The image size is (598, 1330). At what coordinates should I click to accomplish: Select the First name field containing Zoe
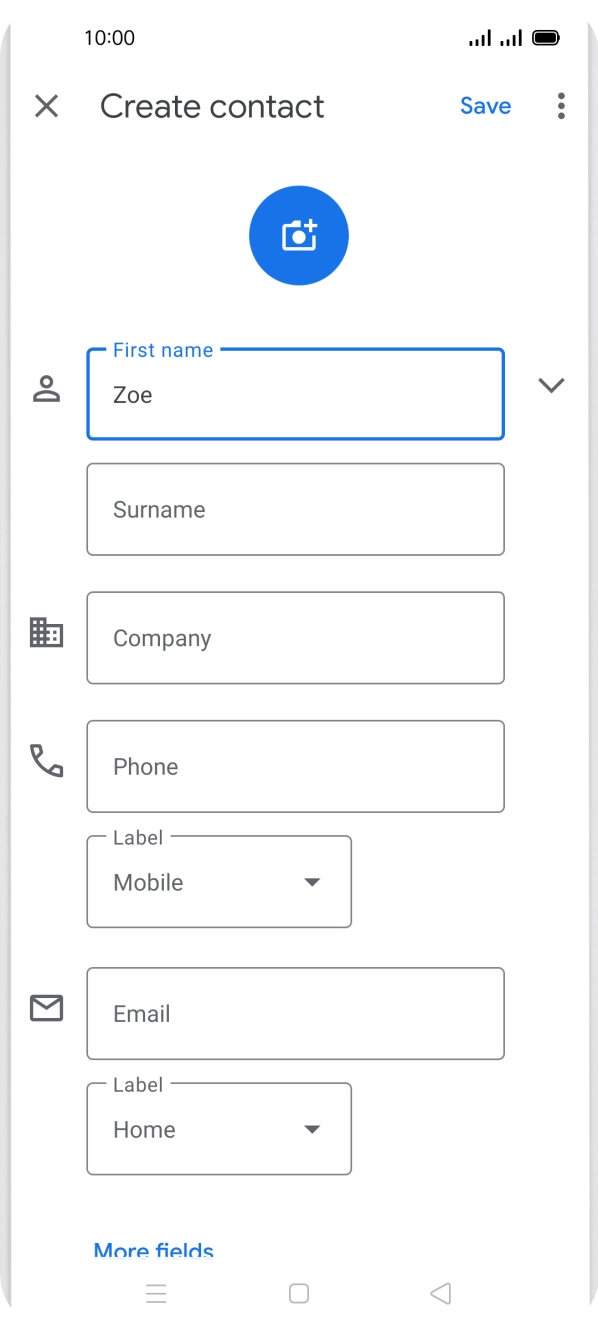coord(295,394)
